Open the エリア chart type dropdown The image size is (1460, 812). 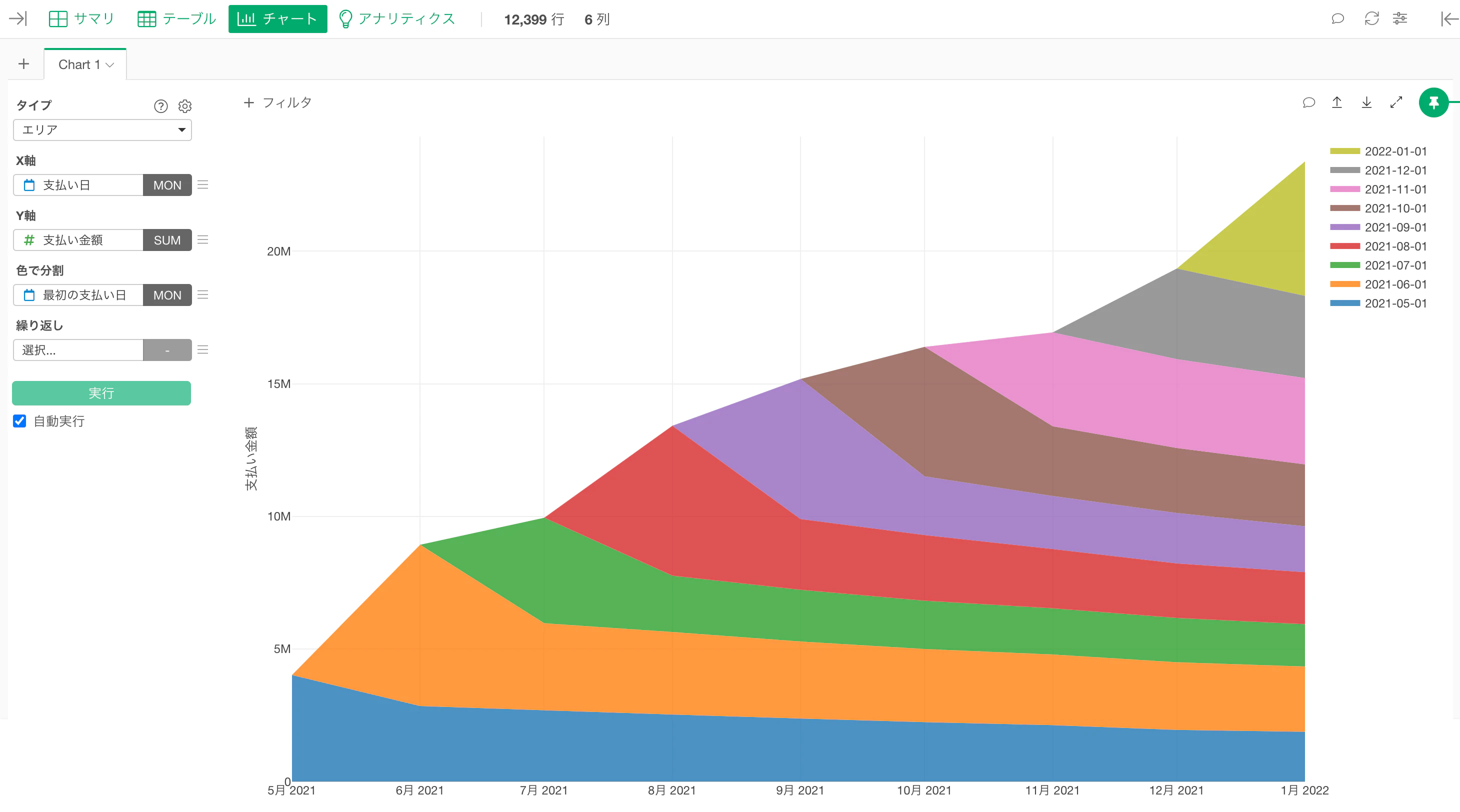point(102,130)
